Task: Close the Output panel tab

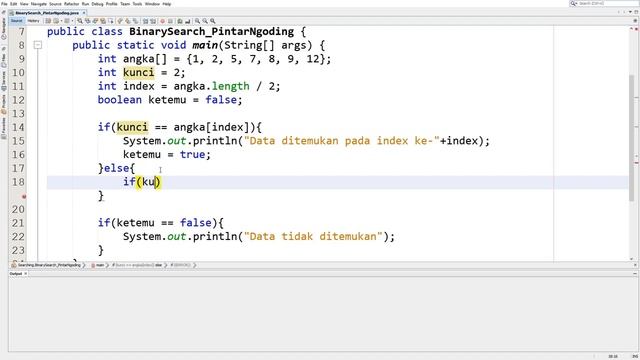Action: point(25,274)
